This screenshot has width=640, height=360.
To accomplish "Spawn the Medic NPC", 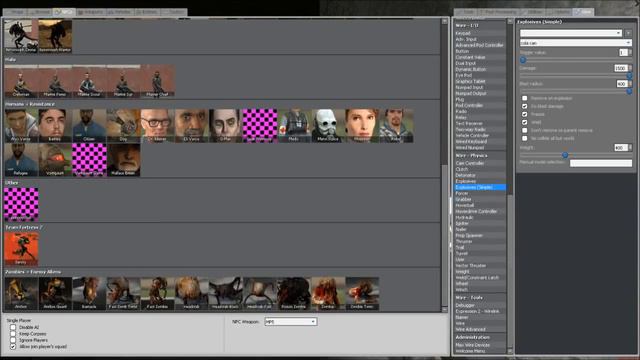I will pyautogui.click(x=294, y=125).
